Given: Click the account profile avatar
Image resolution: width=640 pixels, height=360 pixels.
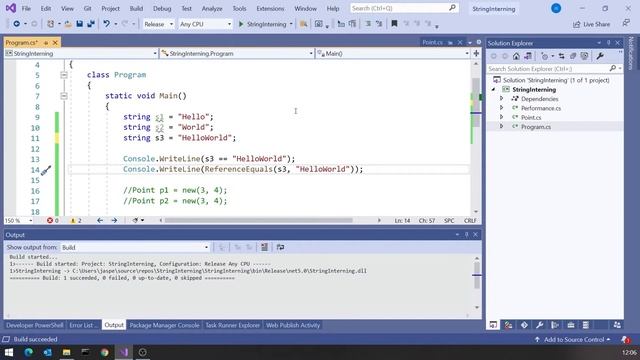Looking at the screenshot, I should click(x=556, y=8).
